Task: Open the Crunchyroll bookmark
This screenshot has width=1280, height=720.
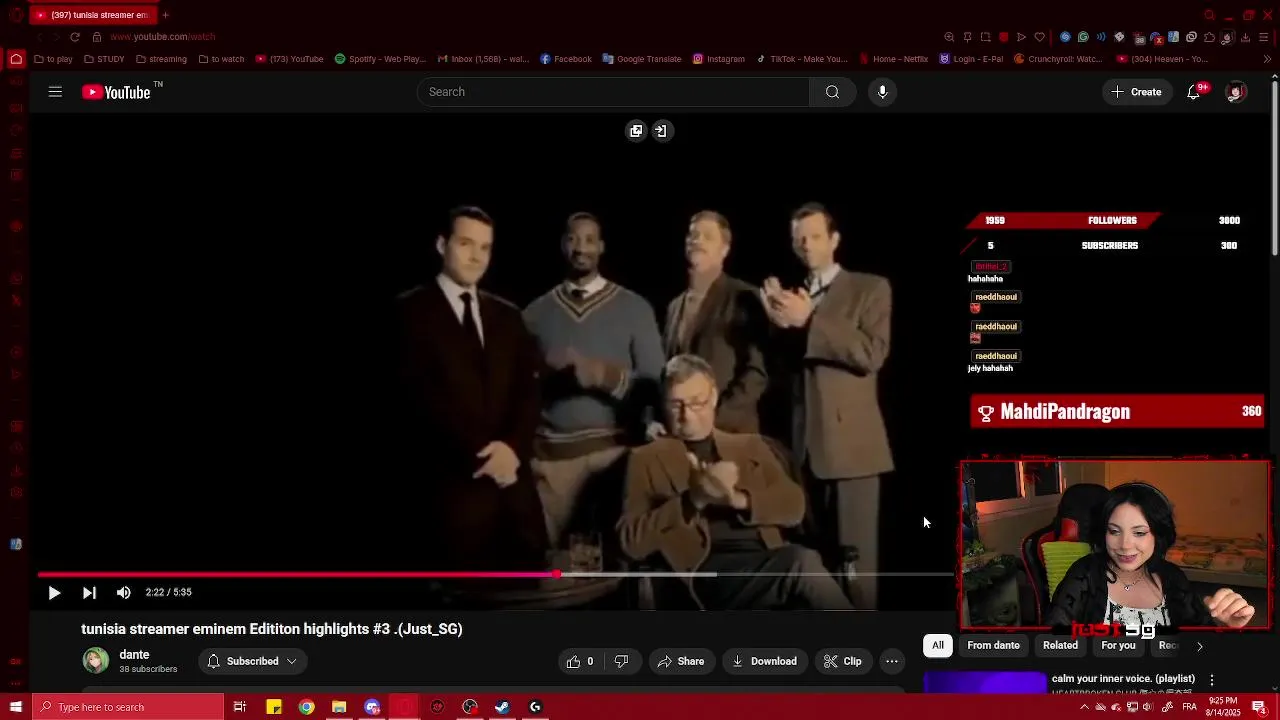Action: pos(1058,59)
